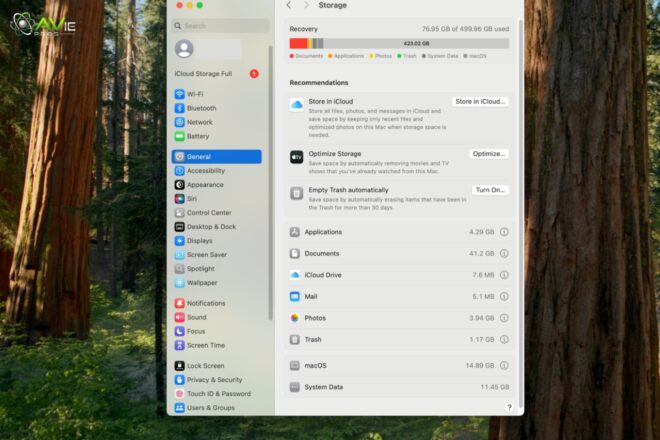Click the Trash row label
Image resolution: width=660 pixels, height=440 pixels.
[x=313, y=339]
